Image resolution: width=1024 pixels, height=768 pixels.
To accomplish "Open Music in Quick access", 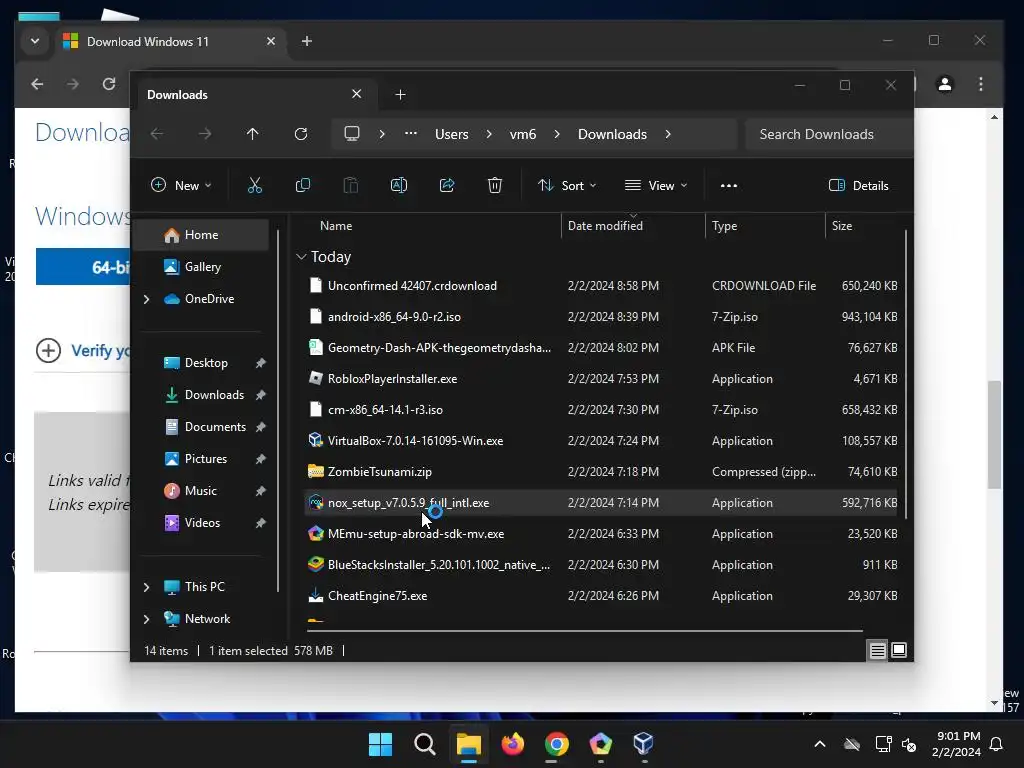I will pyautogui.click(x=202, y=491).
